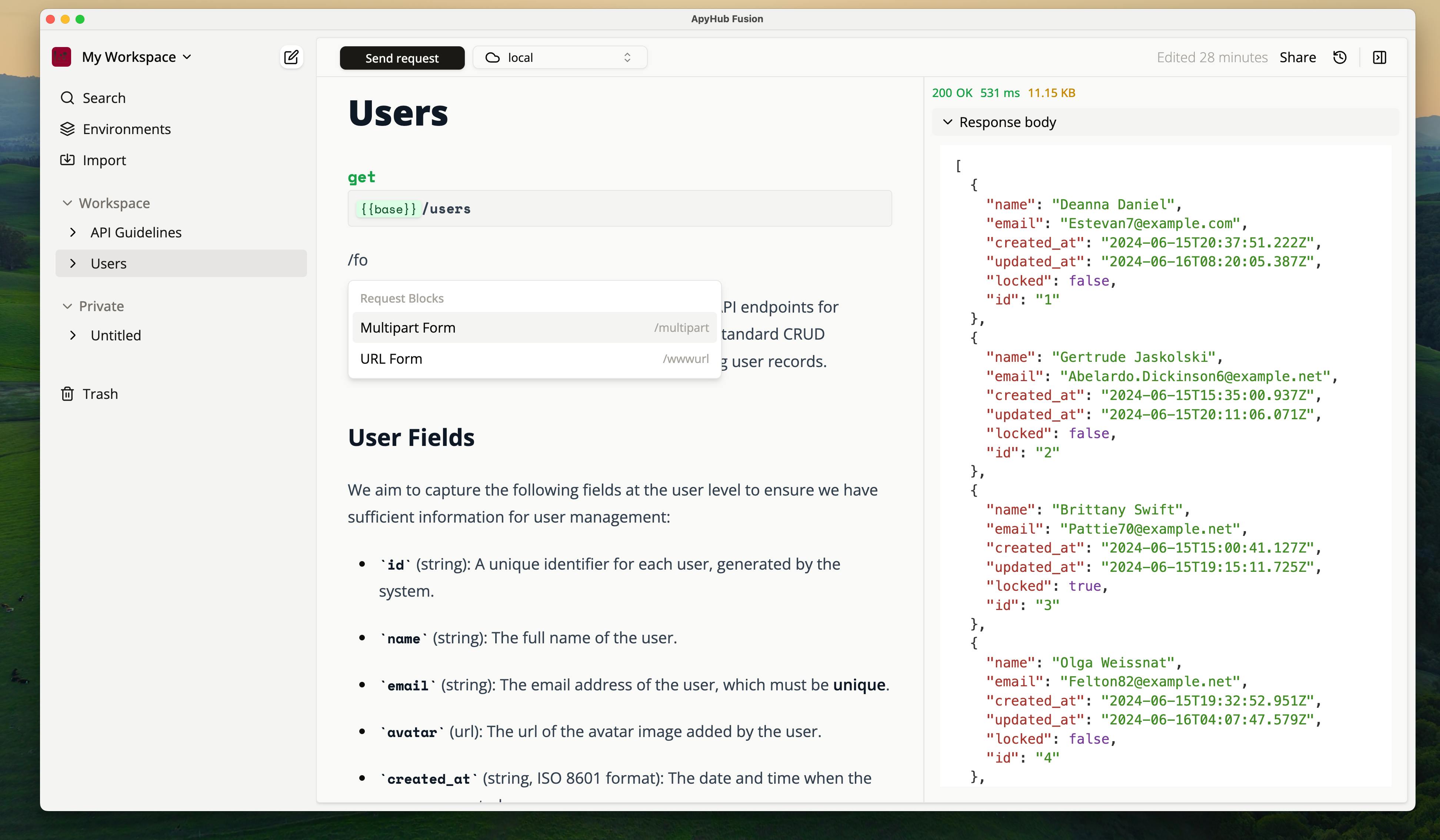Click the User Fields heading
The image size is (1440, 840).
411,437
